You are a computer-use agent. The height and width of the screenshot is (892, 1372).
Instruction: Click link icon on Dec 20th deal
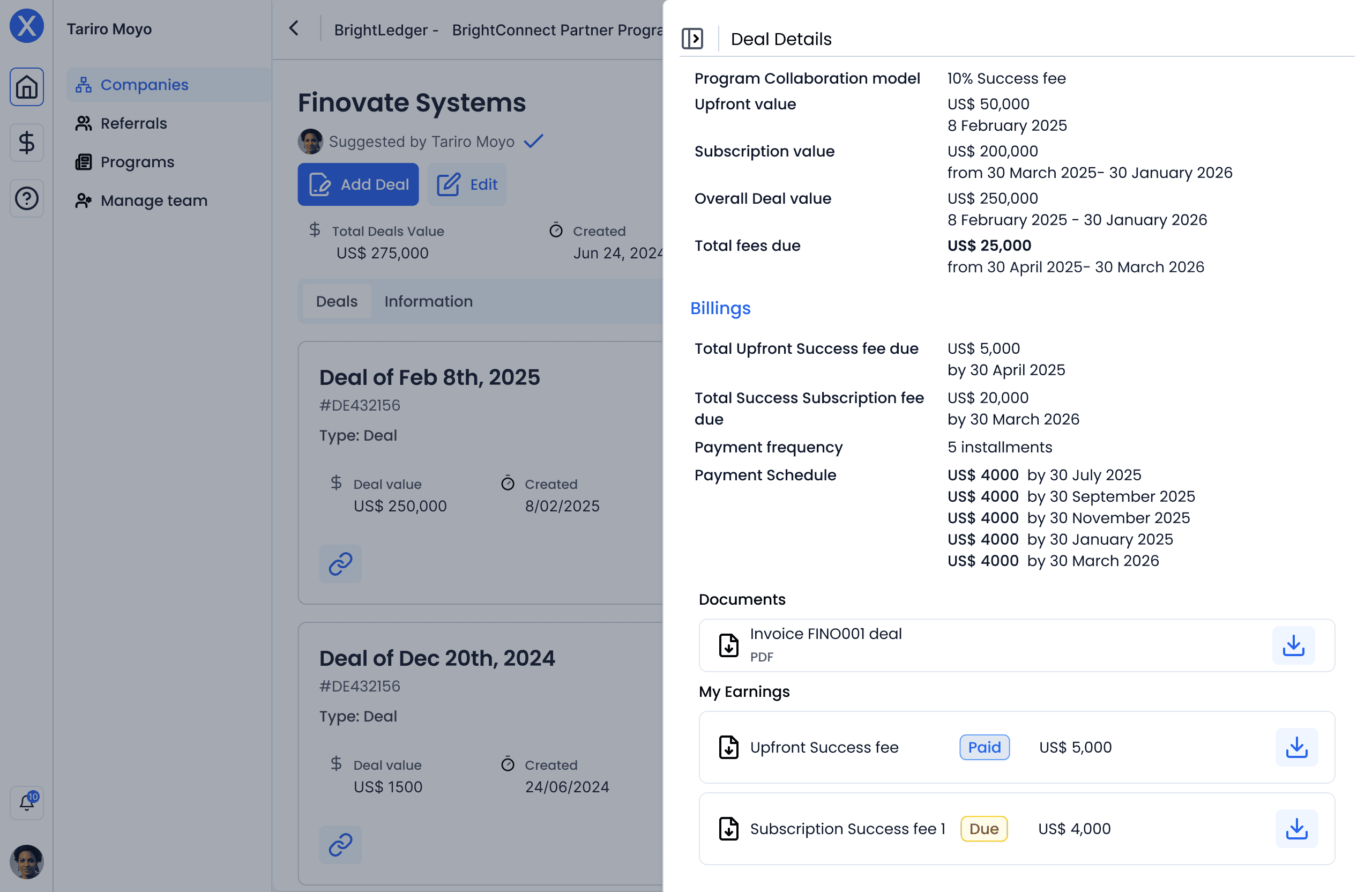[x=340, y=844]
